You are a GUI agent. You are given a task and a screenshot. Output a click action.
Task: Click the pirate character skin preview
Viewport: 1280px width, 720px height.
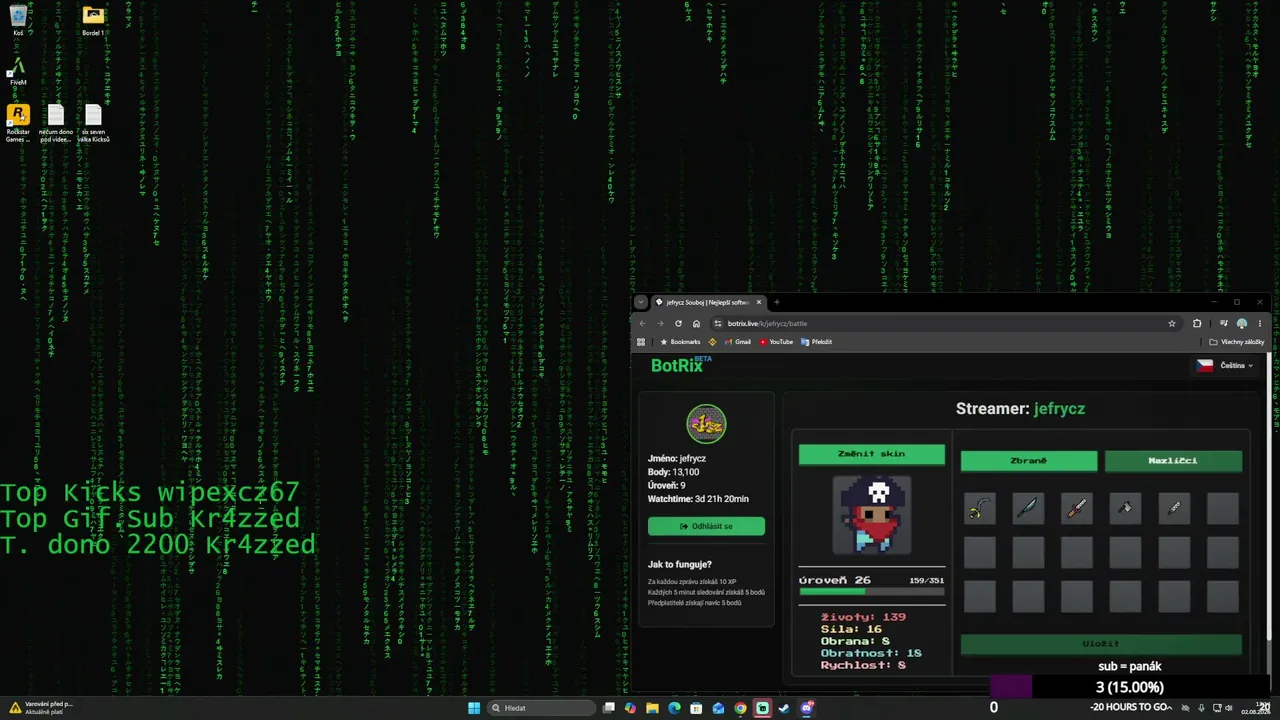(x=872, y=515)
